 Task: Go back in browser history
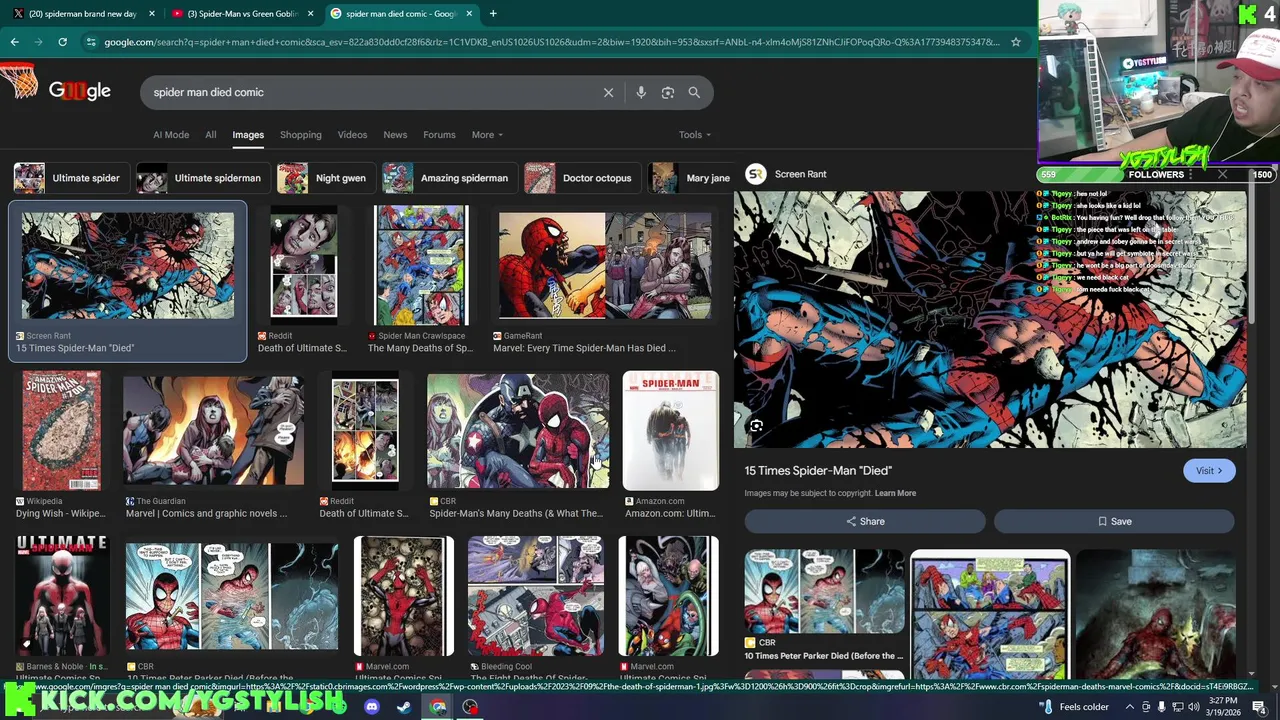14,42
